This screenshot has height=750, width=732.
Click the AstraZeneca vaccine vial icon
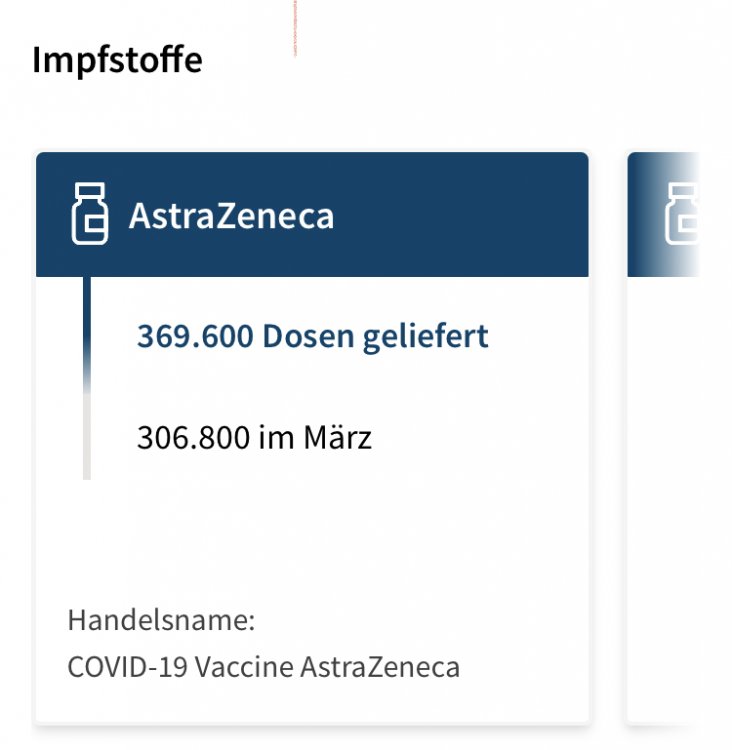[90, 214]
